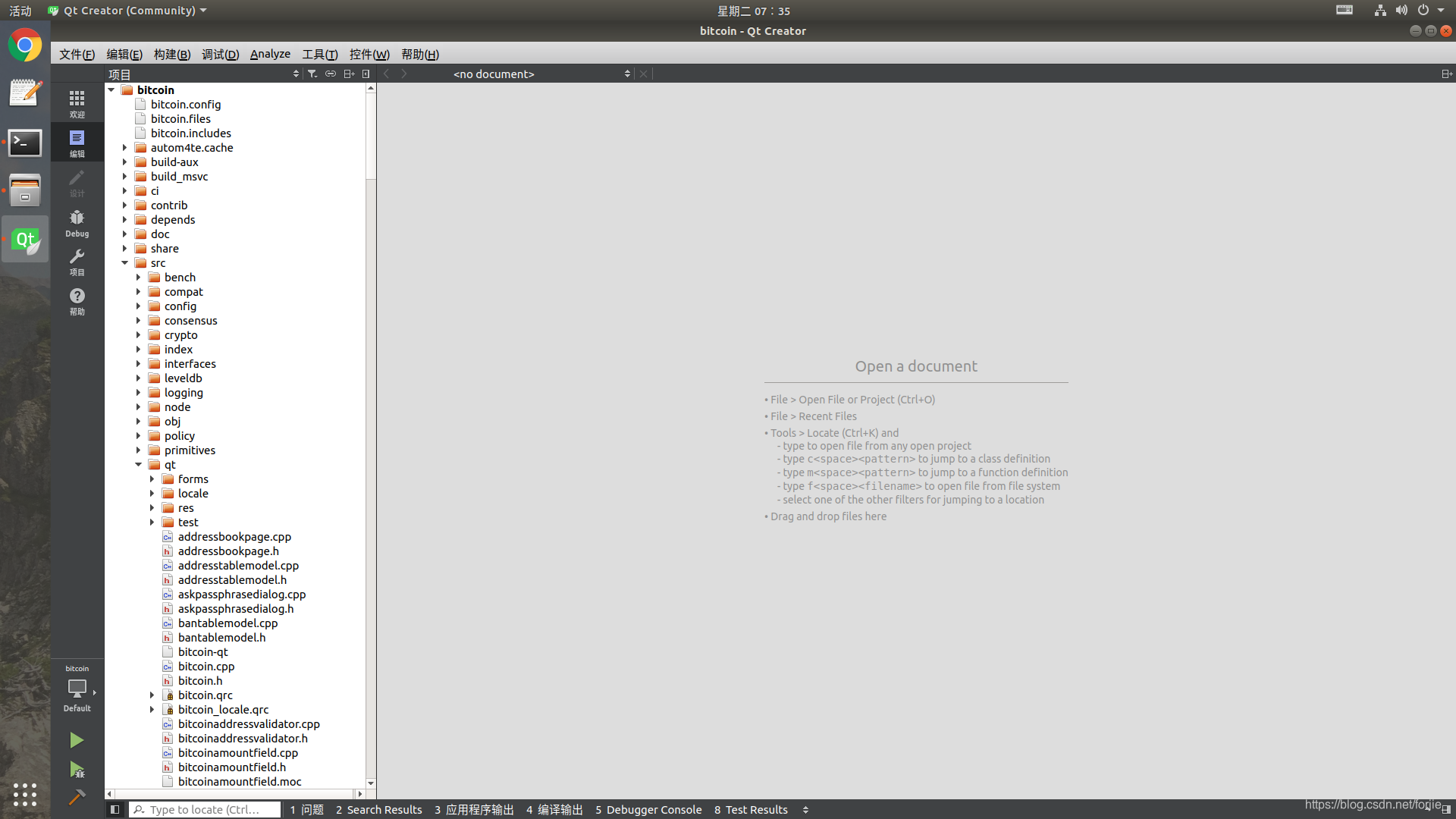Expand the crypto folder
1456x819 pixels.
click(139, 334)
